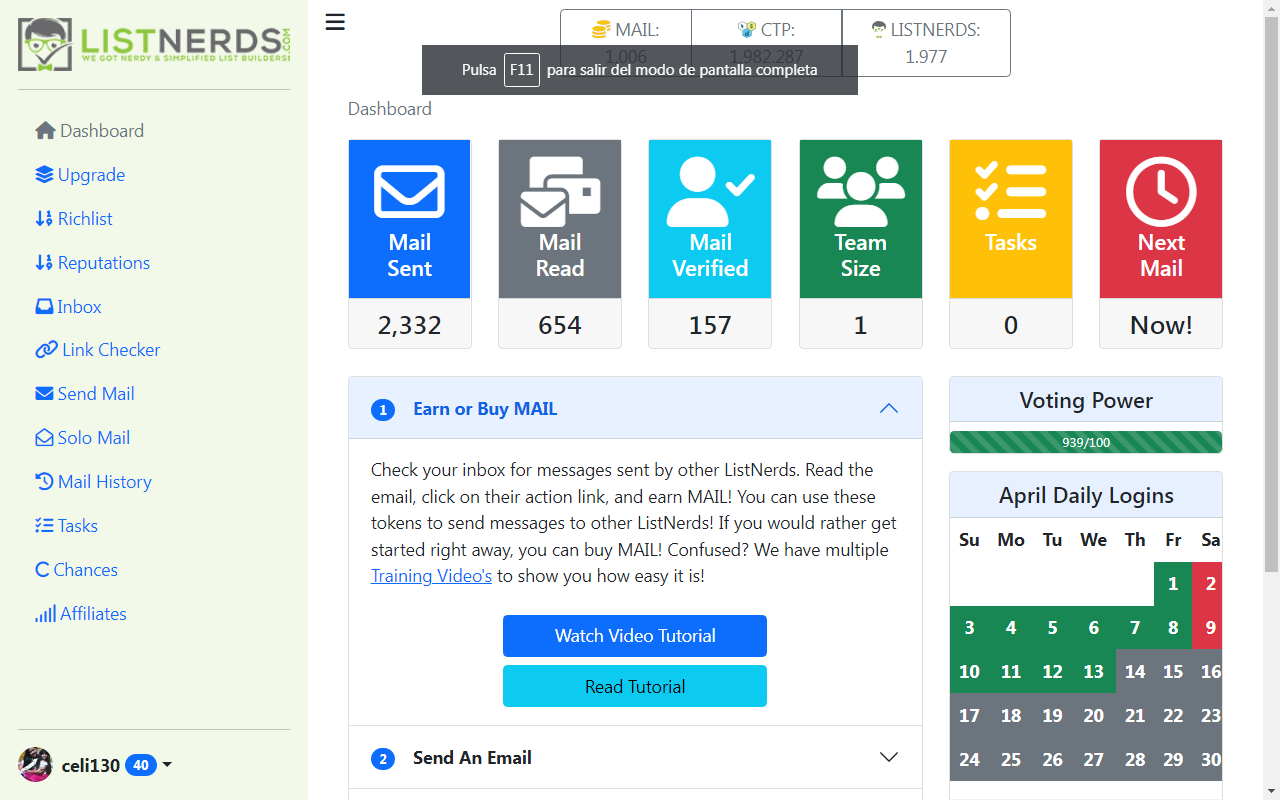Open the Training Video's link

(x=431, y=576)
